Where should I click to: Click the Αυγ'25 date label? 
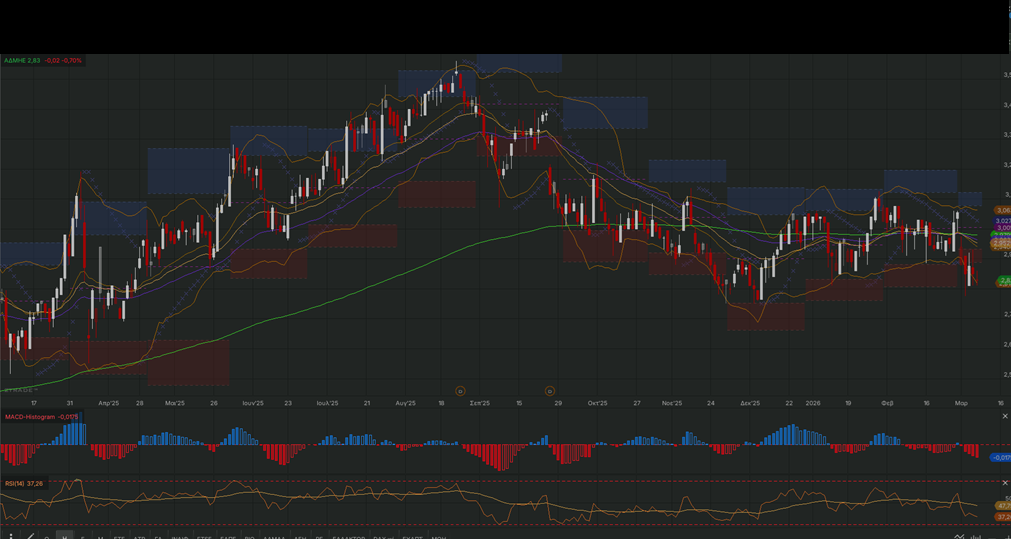pos(405,404)
